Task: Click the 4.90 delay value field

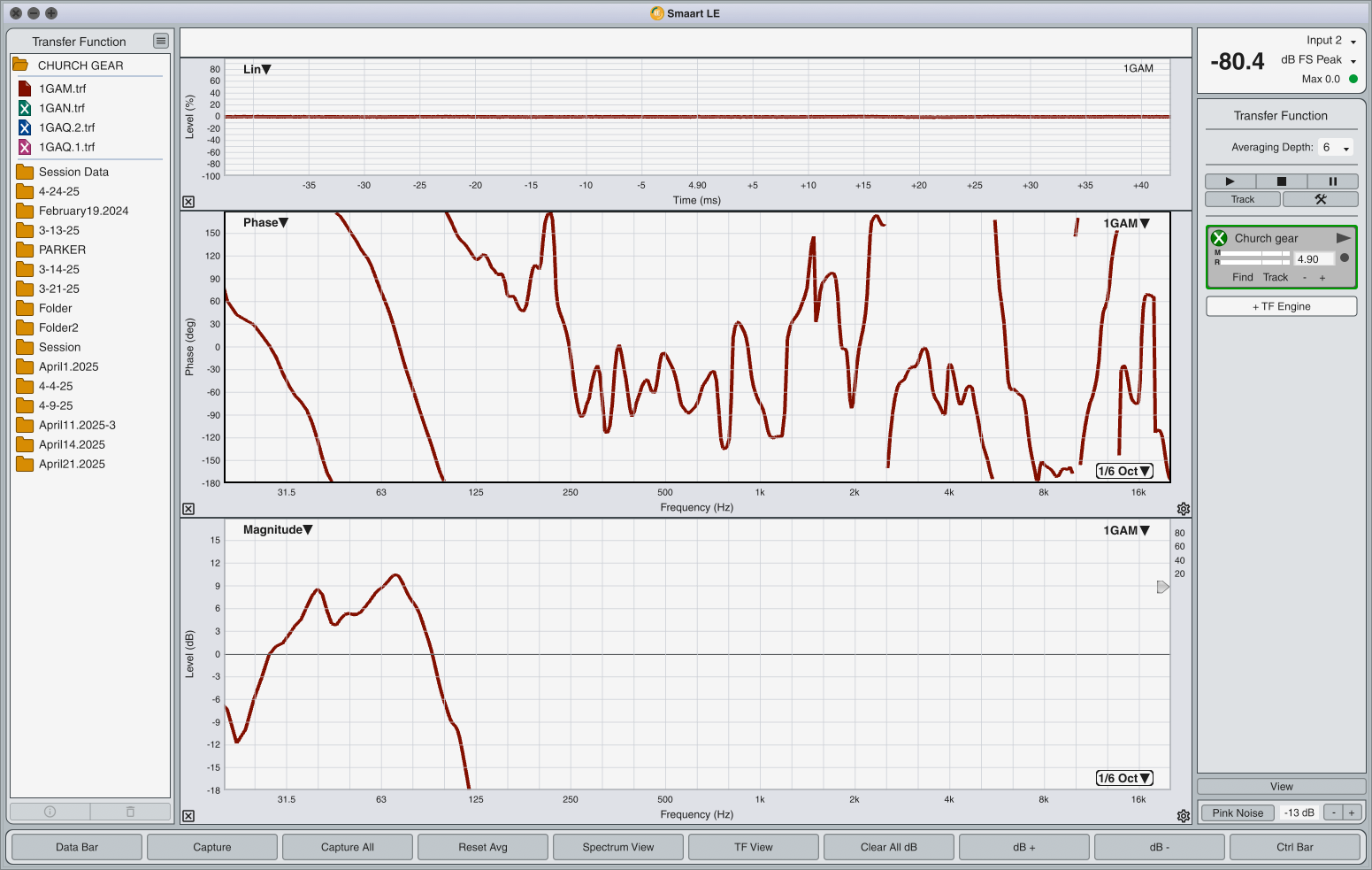Action: (1313, 259)
